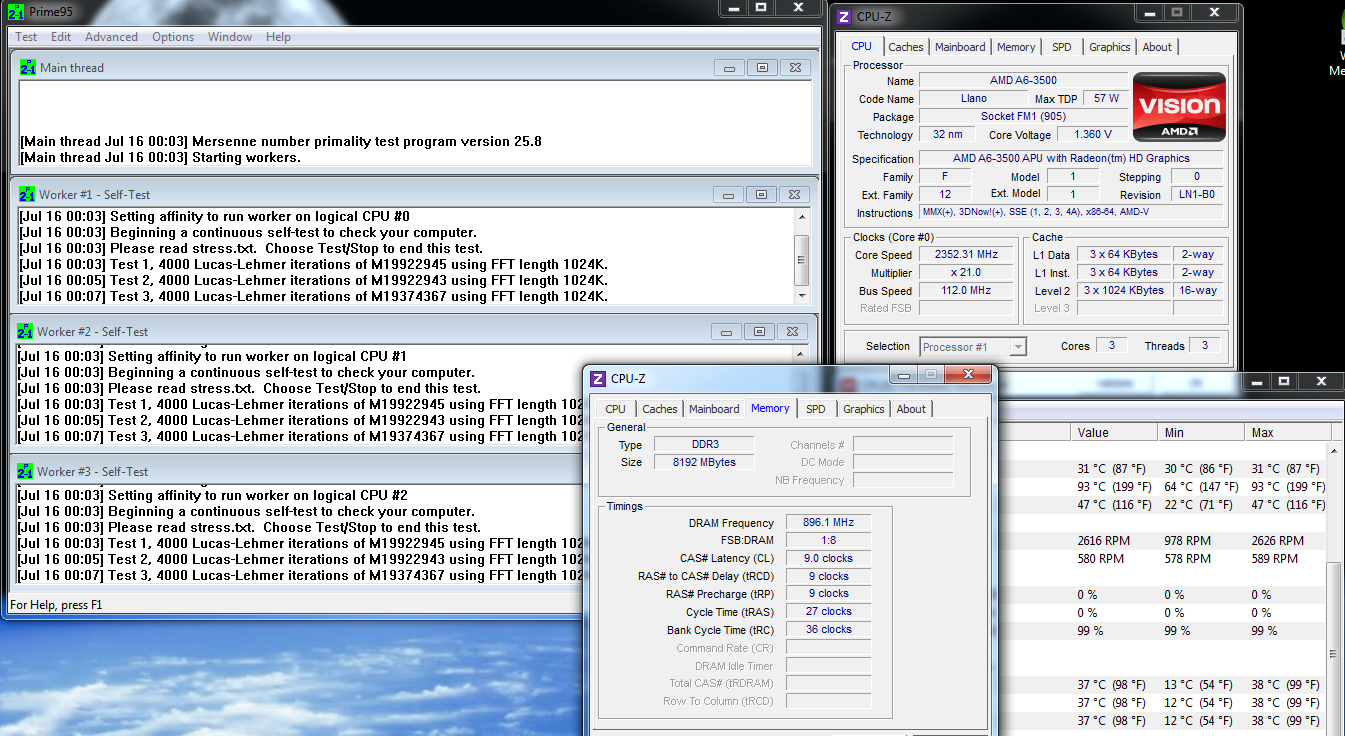The image size is (1345, 736).
Task: Switch to CPU tab in front CPU-Z window
Action: [615, 409]
